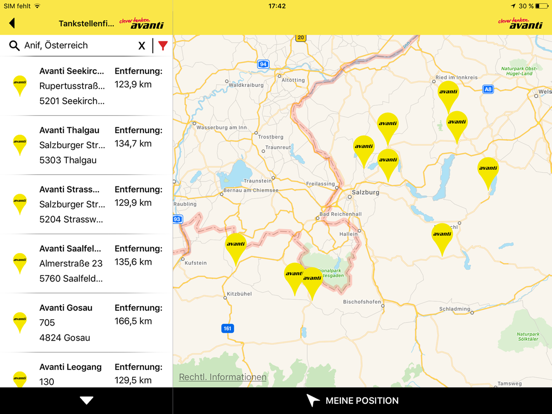Clear the search with the X

pyautogui.click(x=142, y=46)
